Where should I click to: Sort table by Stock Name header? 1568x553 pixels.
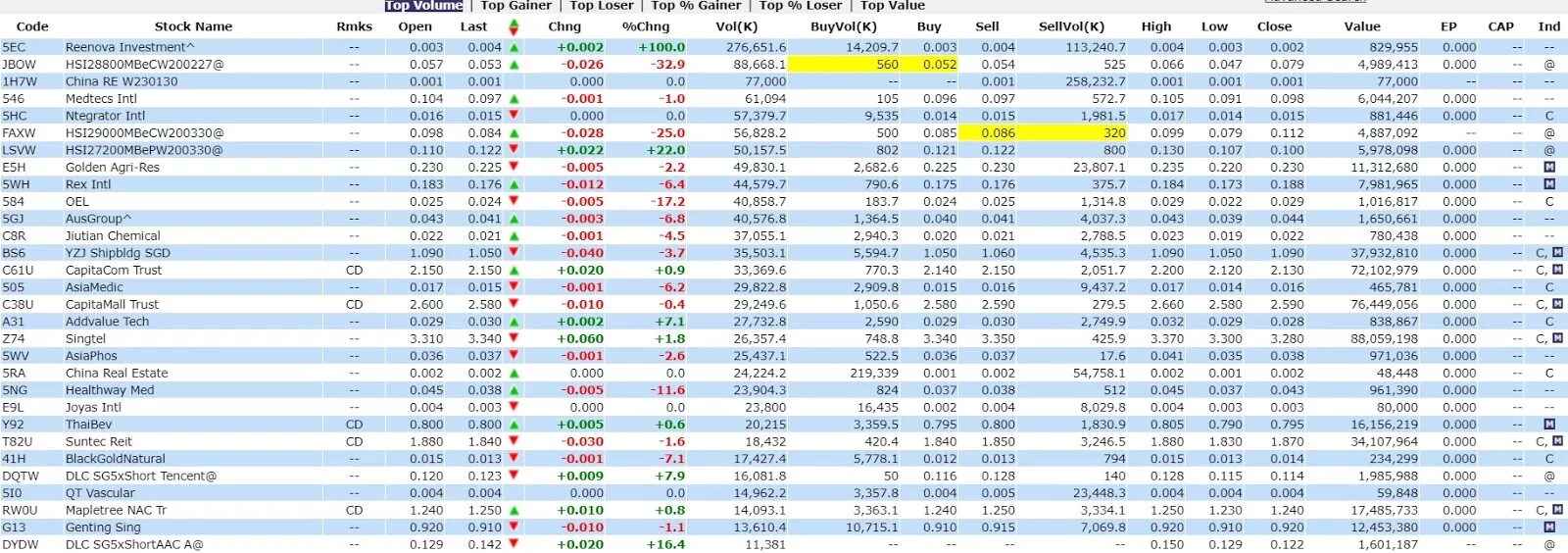point(193,26)
